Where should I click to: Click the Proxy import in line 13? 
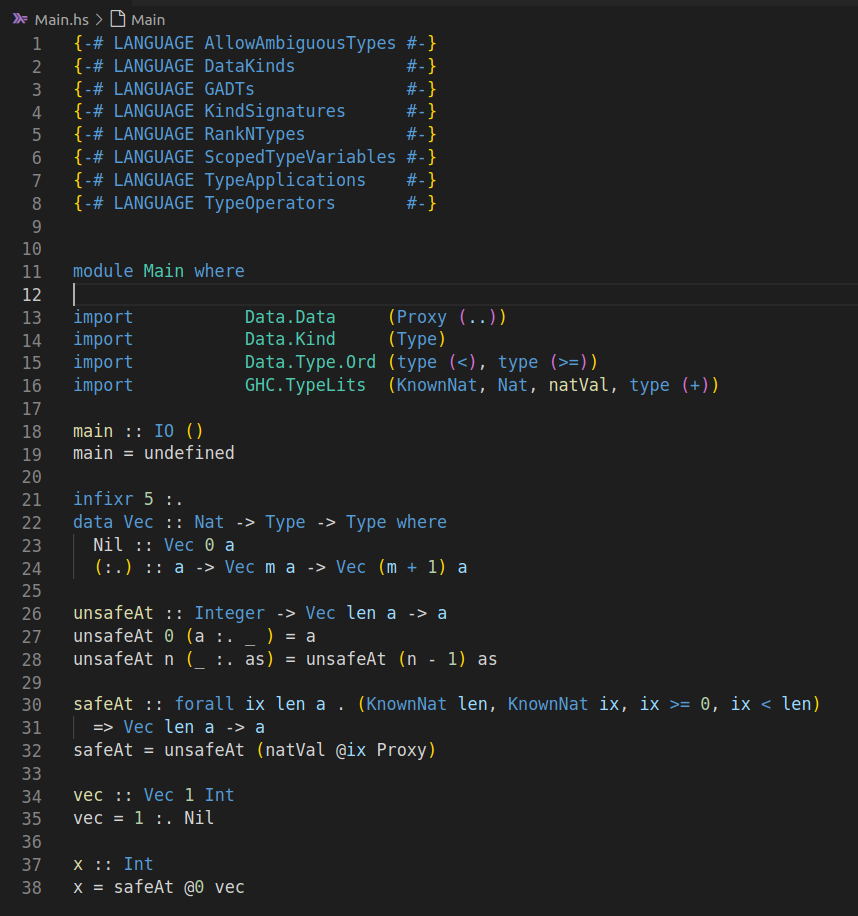(x=421, y=317)
